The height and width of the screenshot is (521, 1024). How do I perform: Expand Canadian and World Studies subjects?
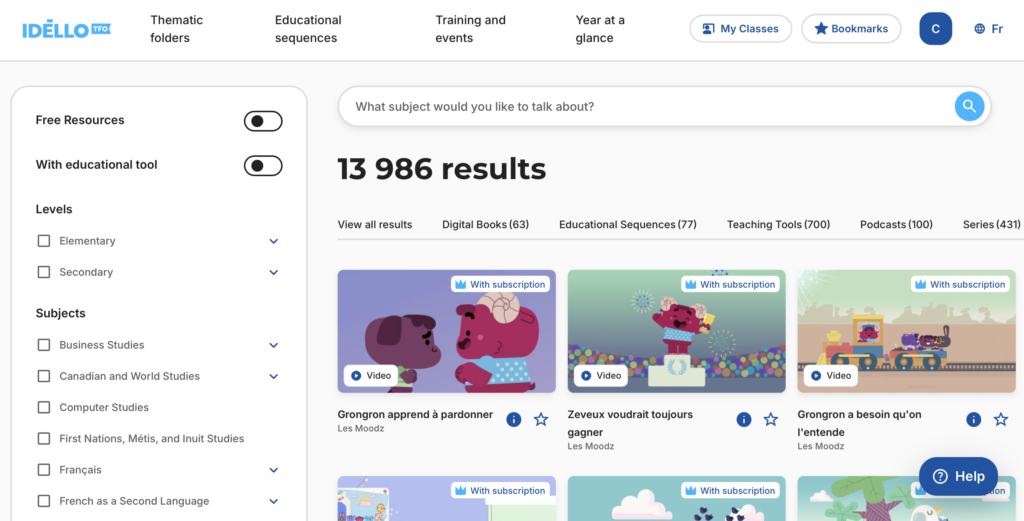coord(274,376)
